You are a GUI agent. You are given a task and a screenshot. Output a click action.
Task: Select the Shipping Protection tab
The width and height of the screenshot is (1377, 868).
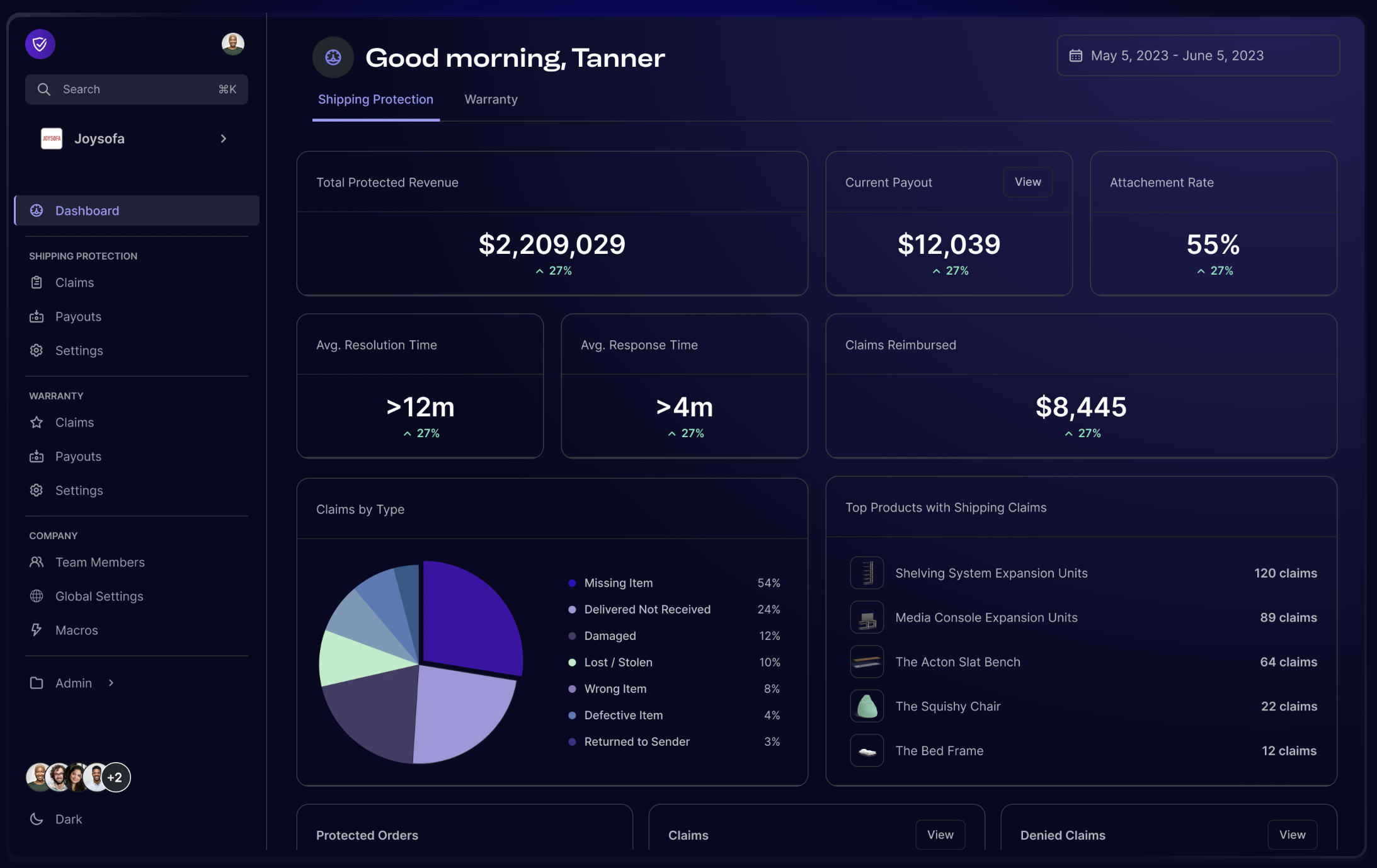tap(375, 99)
